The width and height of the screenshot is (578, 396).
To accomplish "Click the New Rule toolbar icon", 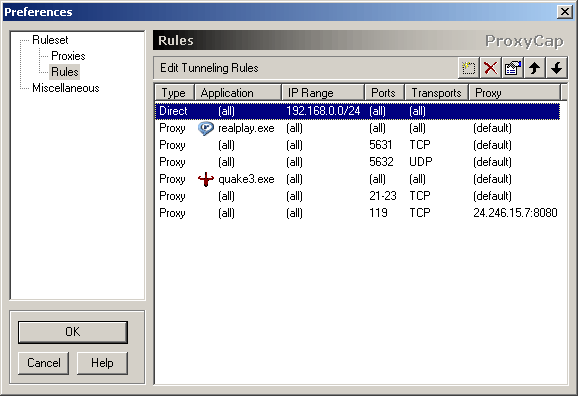I will 468,68.
